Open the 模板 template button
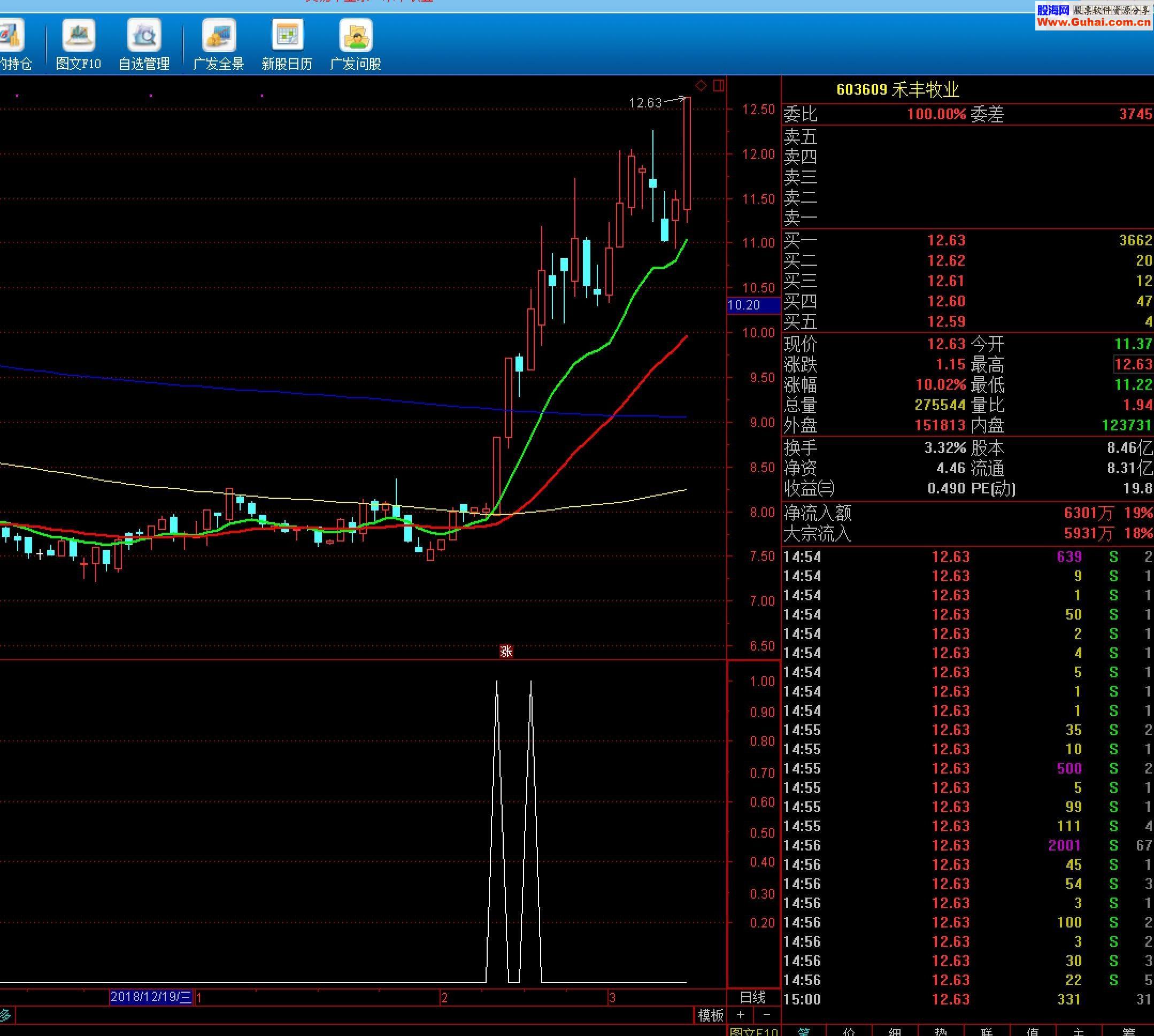This screenshot has height=1036, width=1154. [x=711, y=1015]
